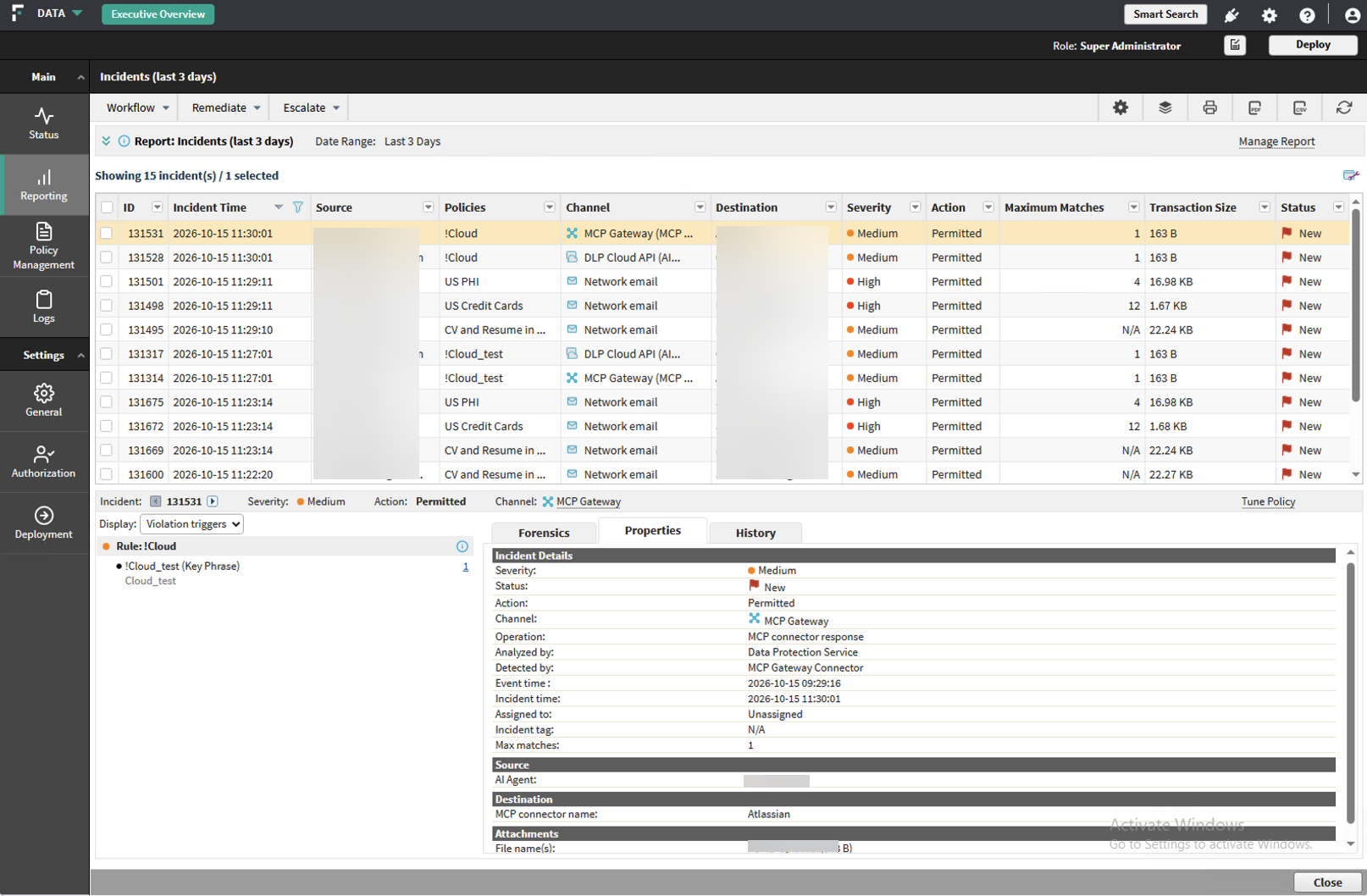Open the Severity column filter dropdown
1367x896 pixels.
[x=915, y=207]
